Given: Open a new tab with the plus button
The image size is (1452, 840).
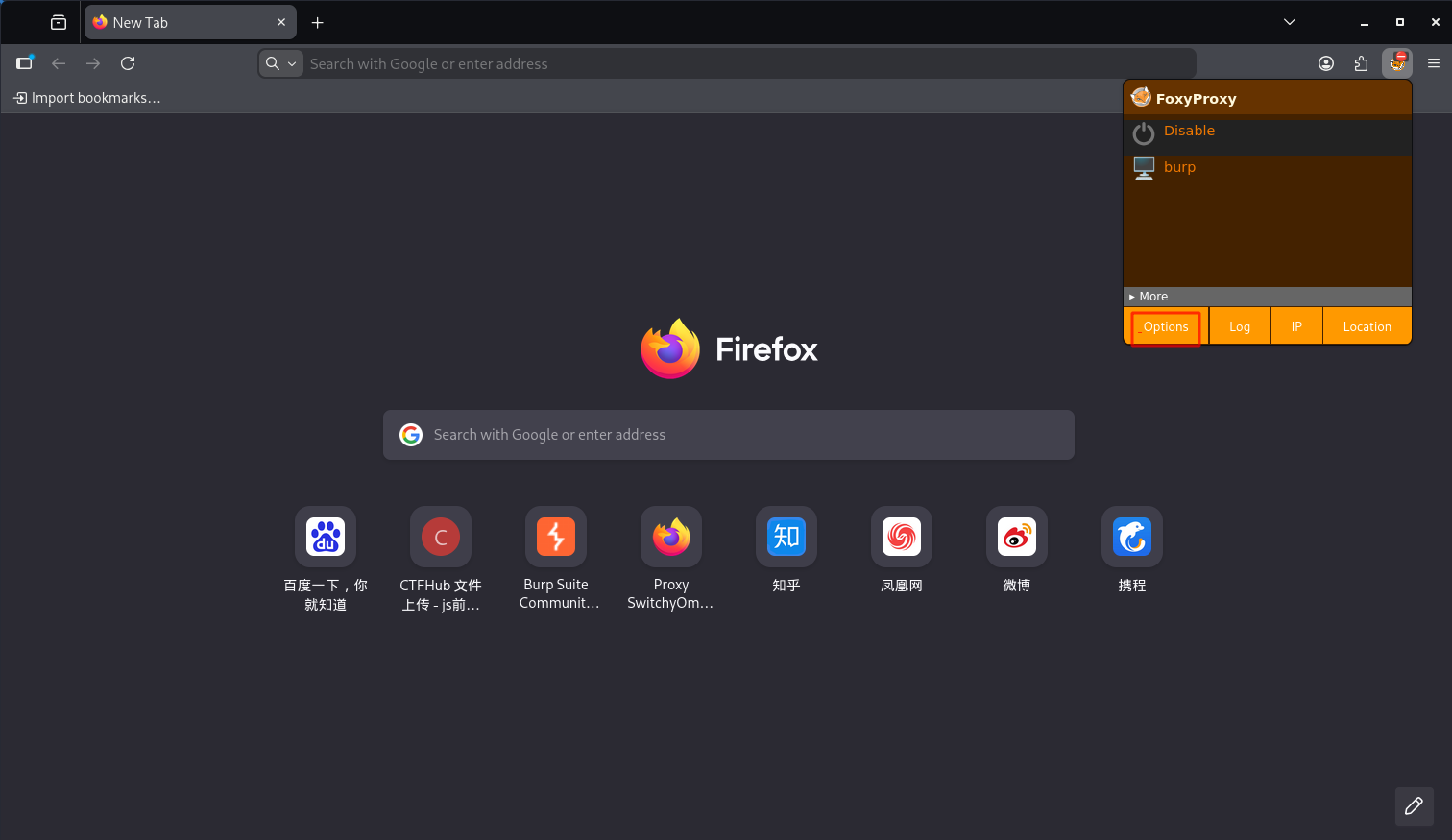Looking at the screenshot, I should click(x=318, y=22).
